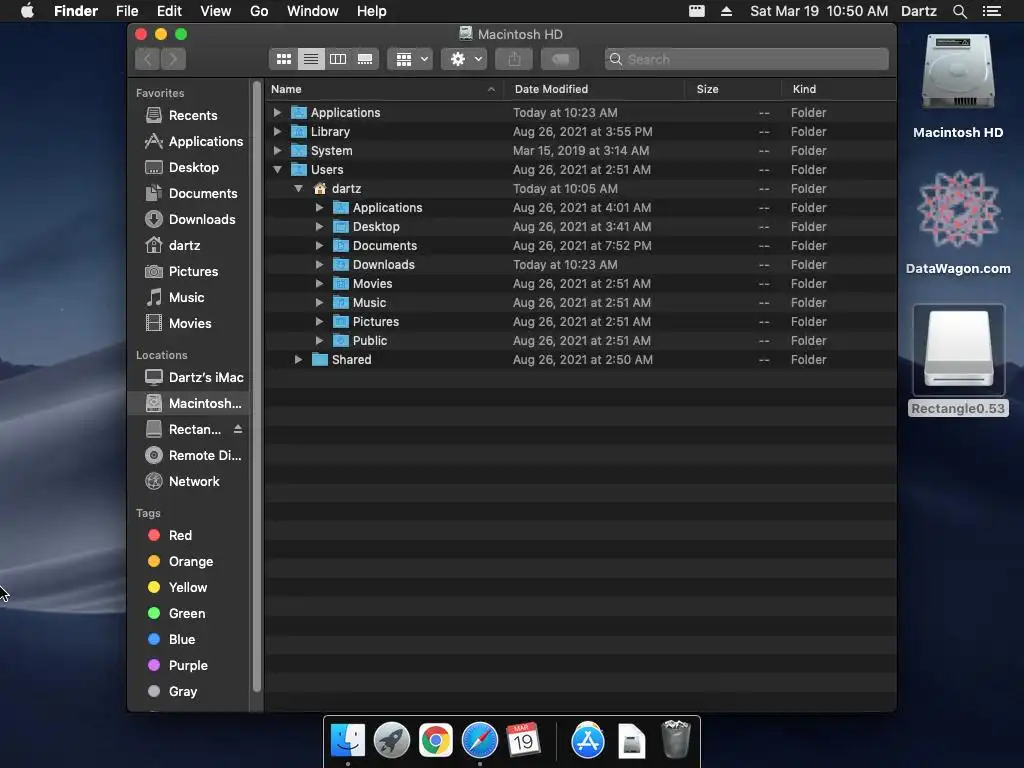The image size is (1024, 768).
Task: Open Music in the sidebar
Action: coord(189,298)
